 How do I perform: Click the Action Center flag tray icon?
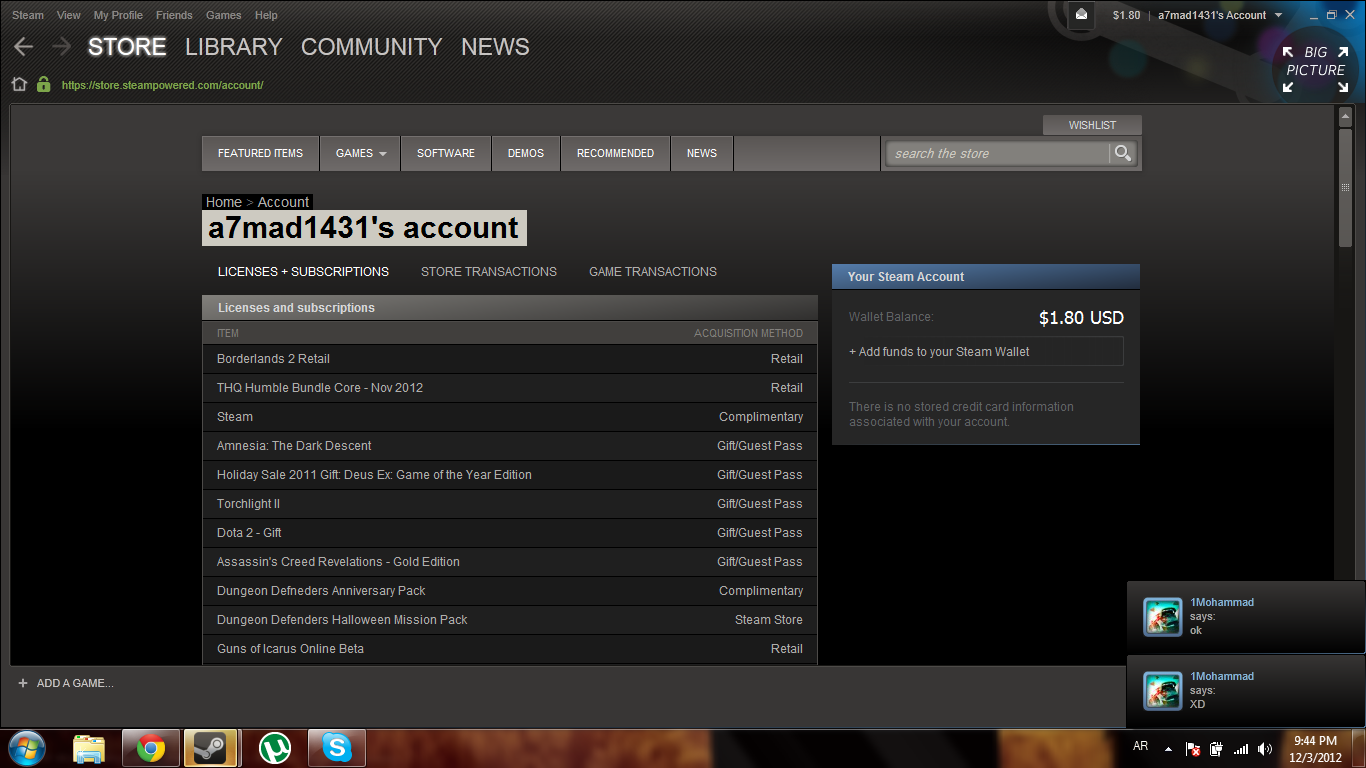(x=1193, y=749)
